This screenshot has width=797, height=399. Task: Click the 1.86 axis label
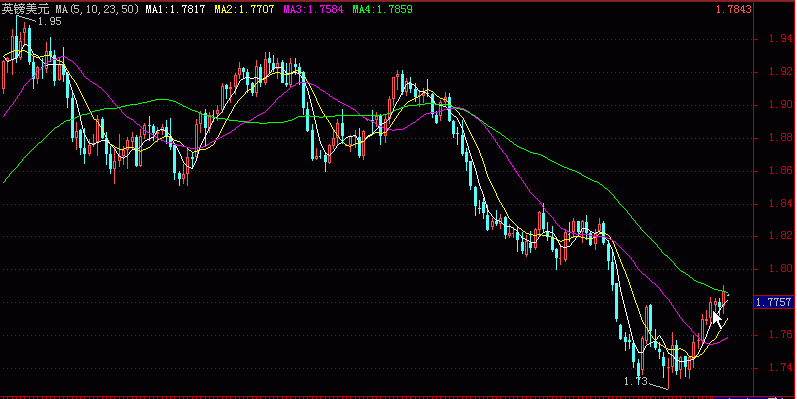coord(780,170)
